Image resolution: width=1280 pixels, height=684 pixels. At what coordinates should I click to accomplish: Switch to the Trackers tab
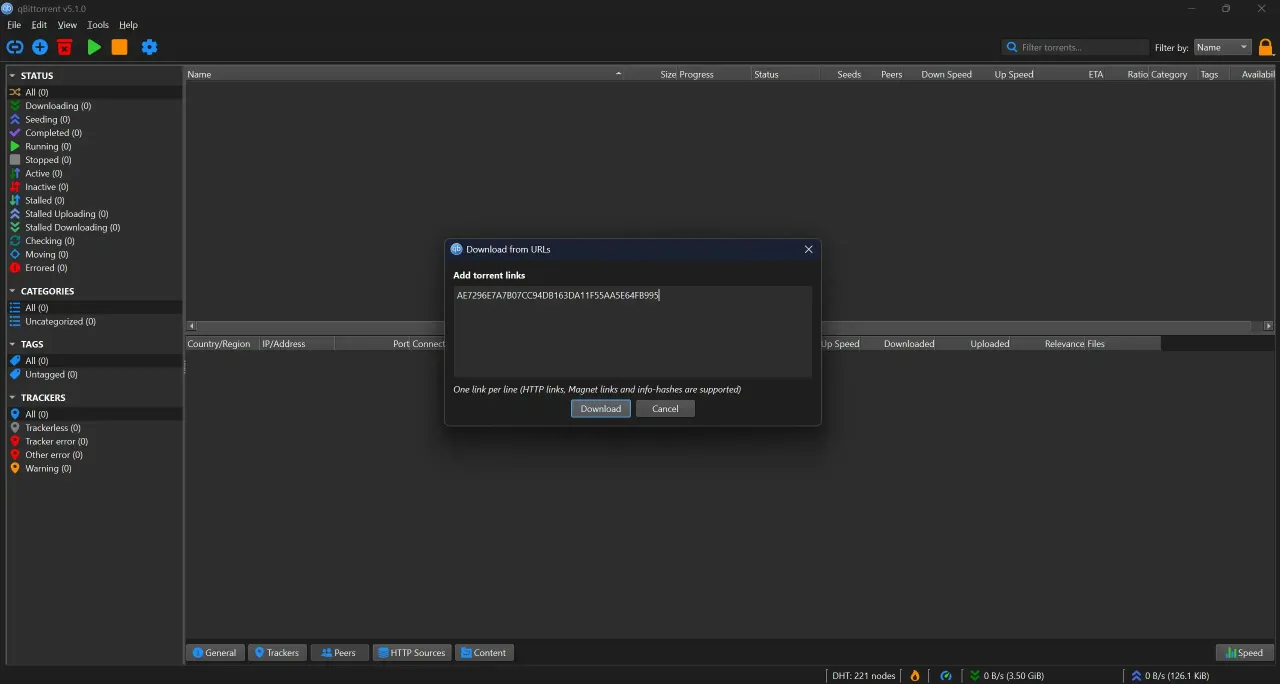277,653
